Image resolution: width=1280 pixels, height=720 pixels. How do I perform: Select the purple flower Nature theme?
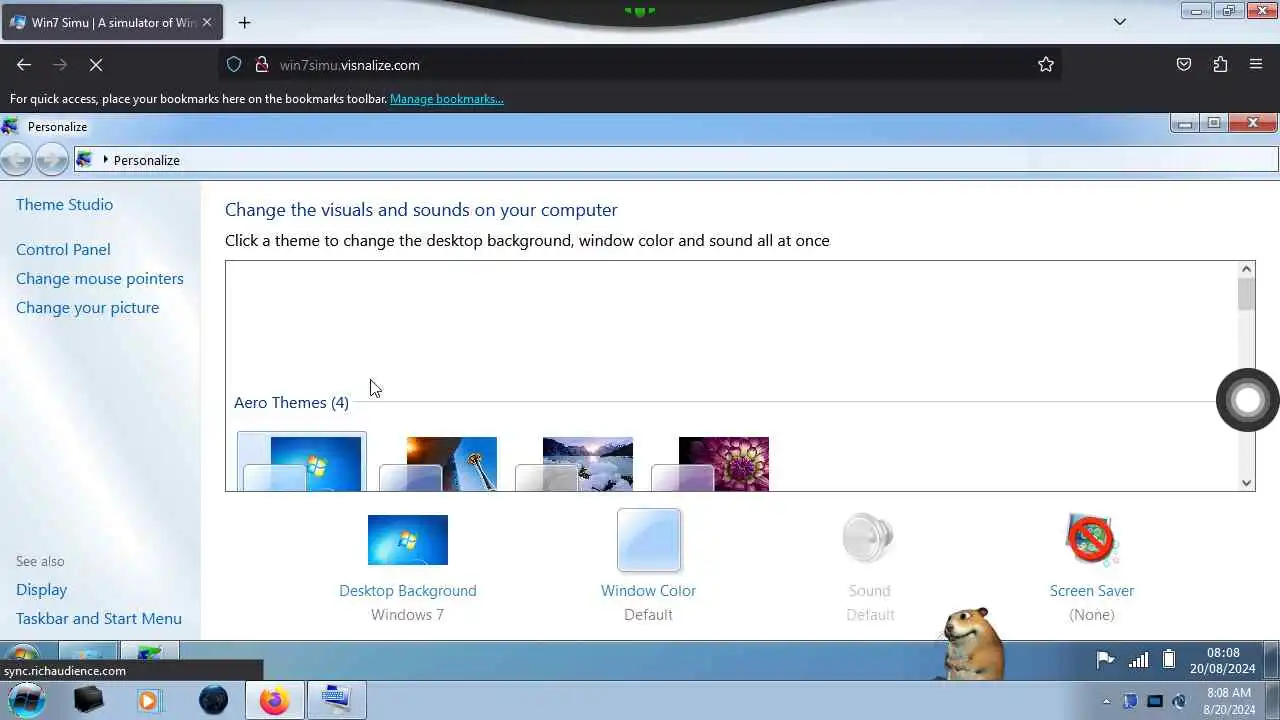(x=710, y=463)
